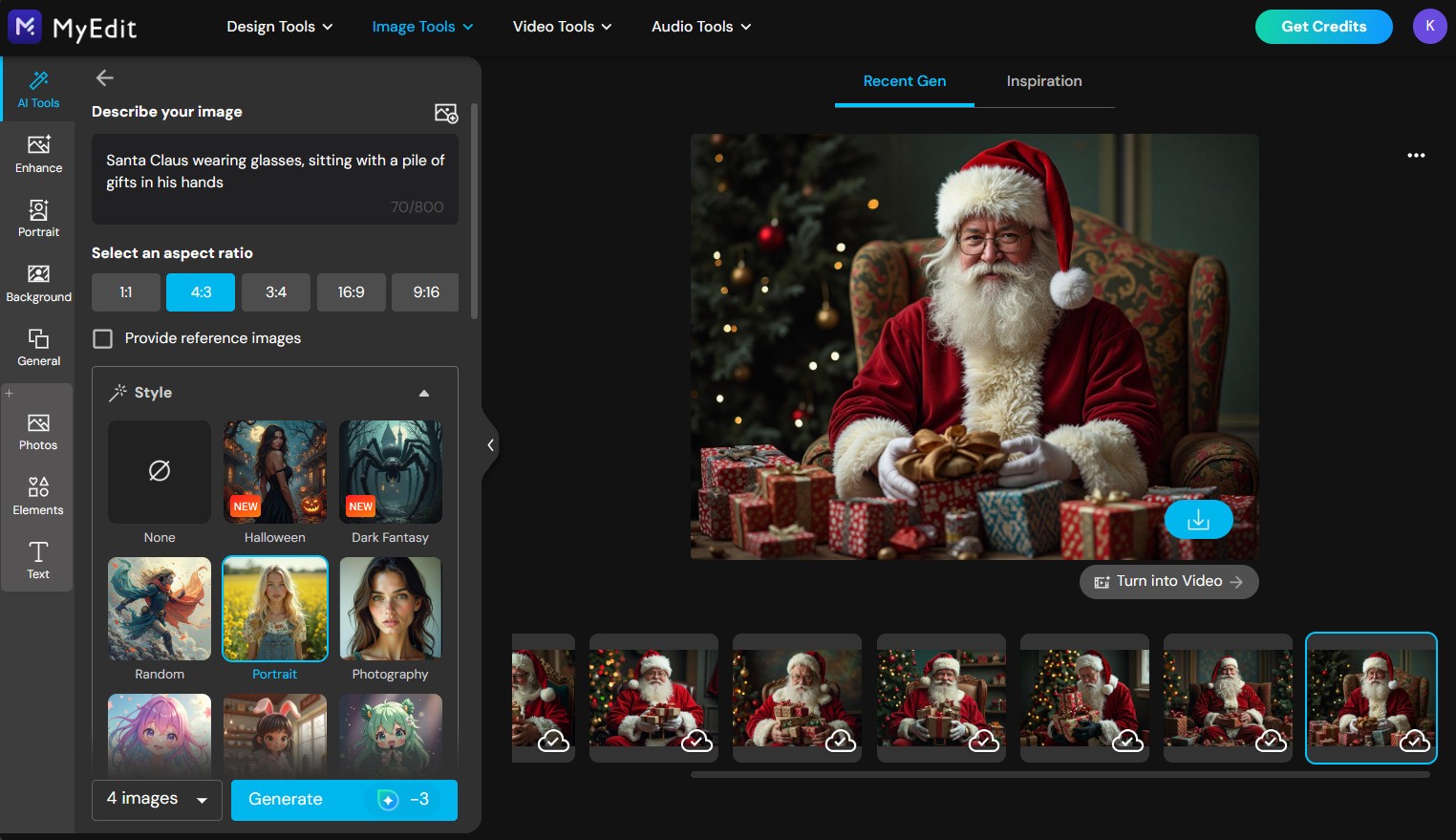Image resolution: width=1456 pixels, height=840 pixels.
Task: Enable Provide reference images checkbox
Action: click(103, 338)
